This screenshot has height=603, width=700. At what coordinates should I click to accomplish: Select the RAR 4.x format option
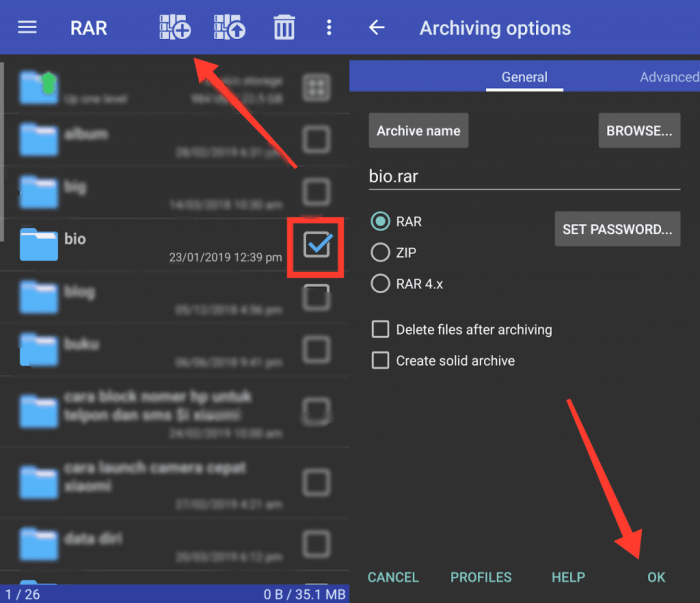[x=380, y=284]
